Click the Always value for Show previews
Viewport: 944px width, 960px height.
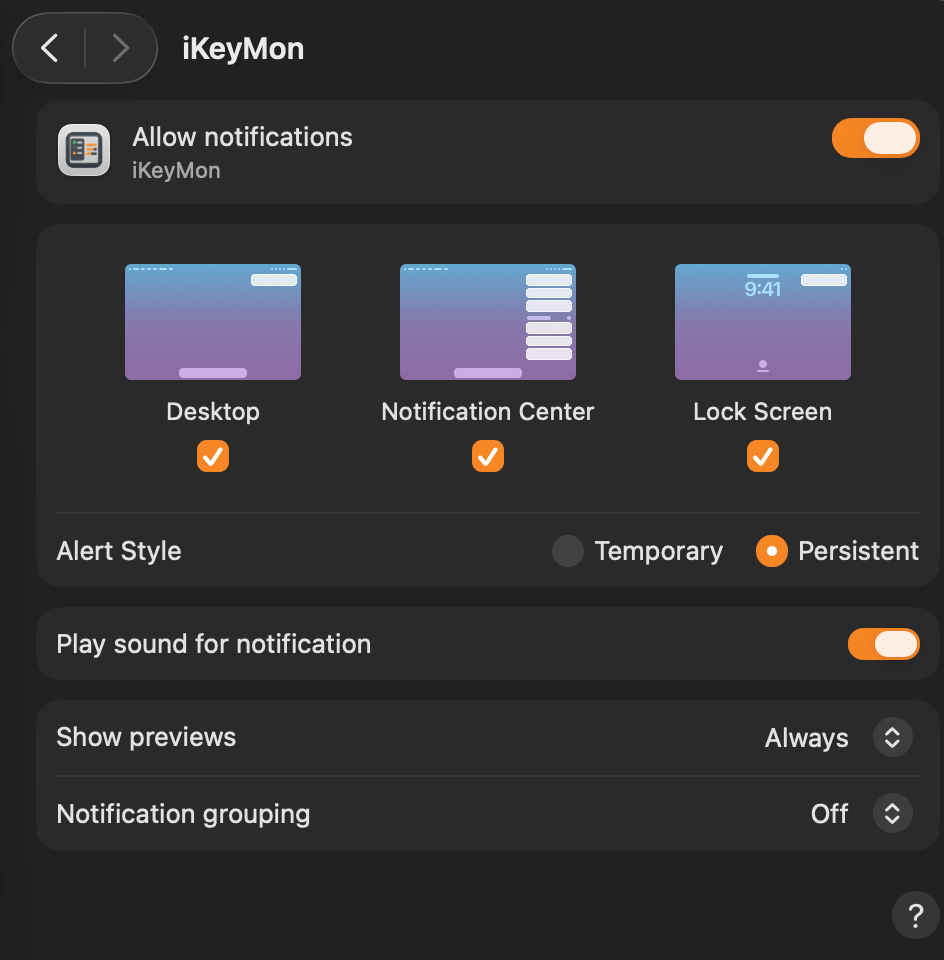click(806, 738)
